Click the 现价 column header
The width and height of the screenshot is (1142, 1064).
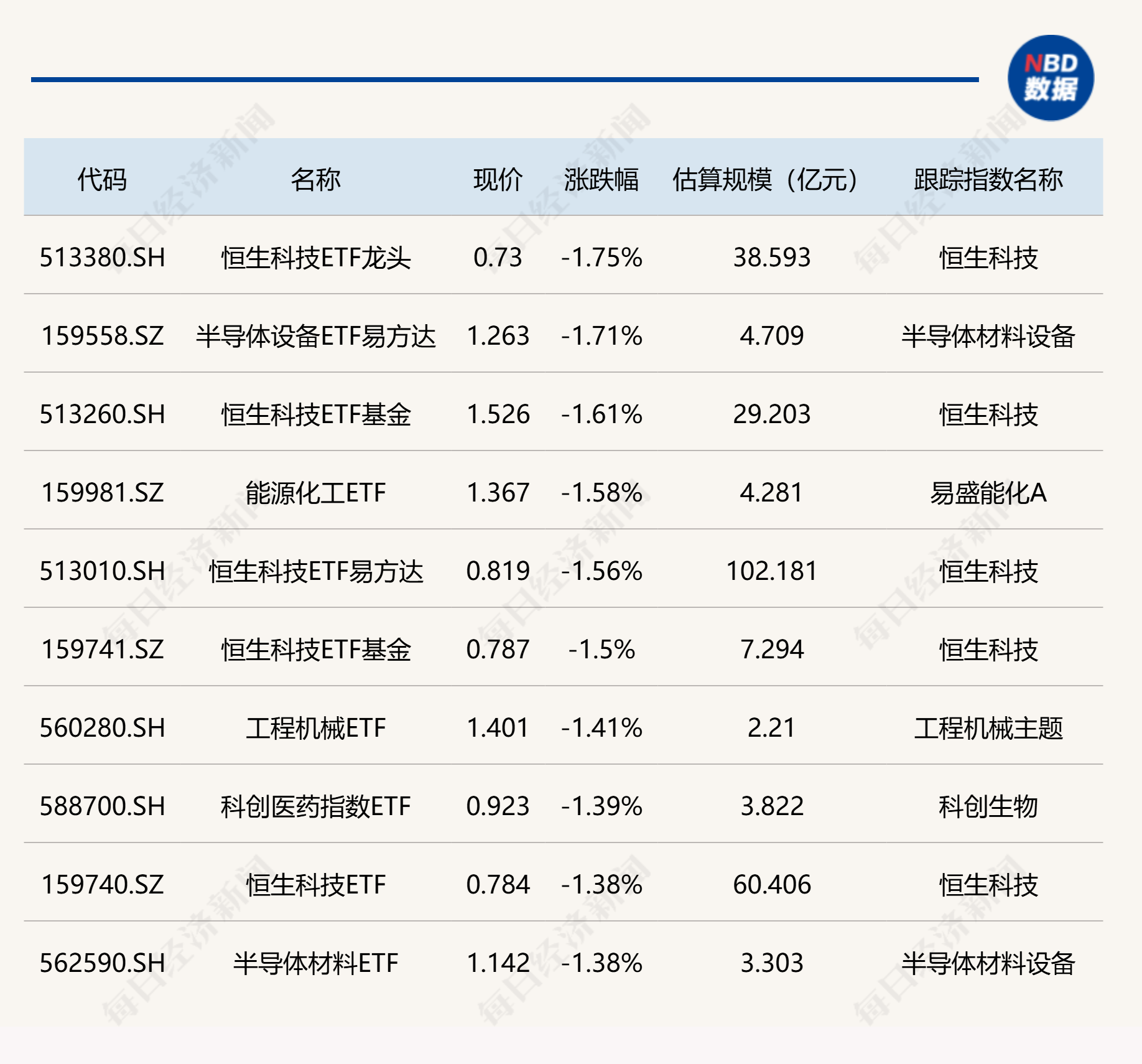(498, 180)
